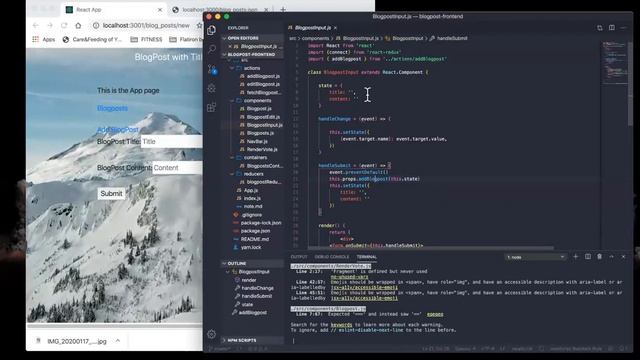Select the Terminal panel tab
This screenshot has height=360, width=640.
[x=367, y=257]
